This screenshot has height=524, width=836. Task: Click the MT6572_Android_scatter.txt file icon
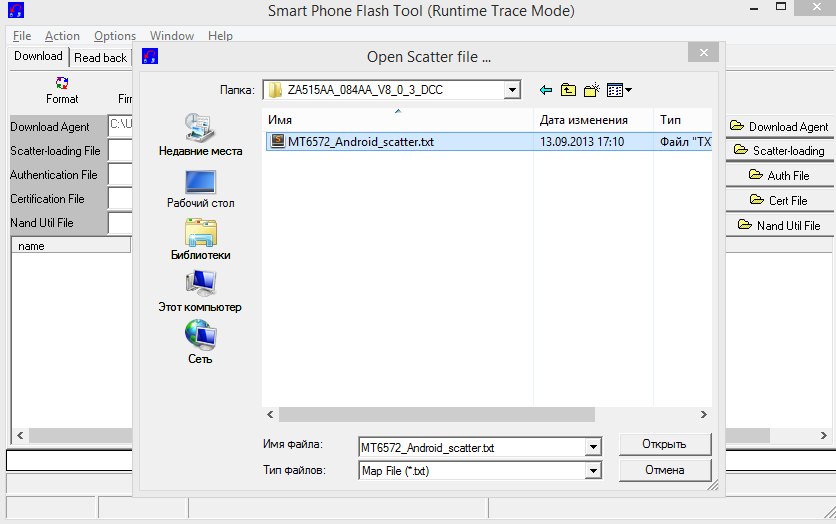tap(277, 141)
